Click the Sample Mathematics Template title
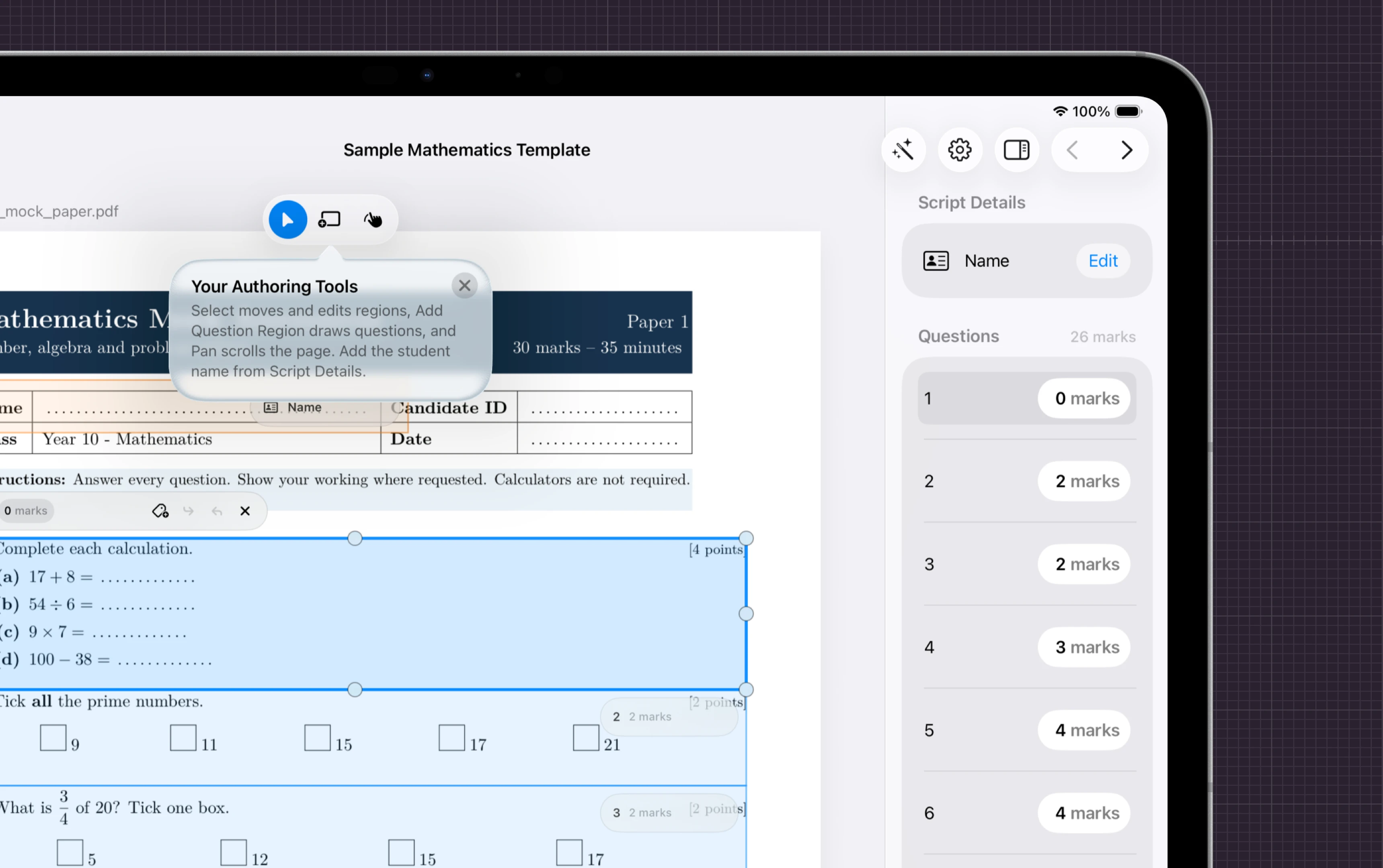 click(467, 150)
